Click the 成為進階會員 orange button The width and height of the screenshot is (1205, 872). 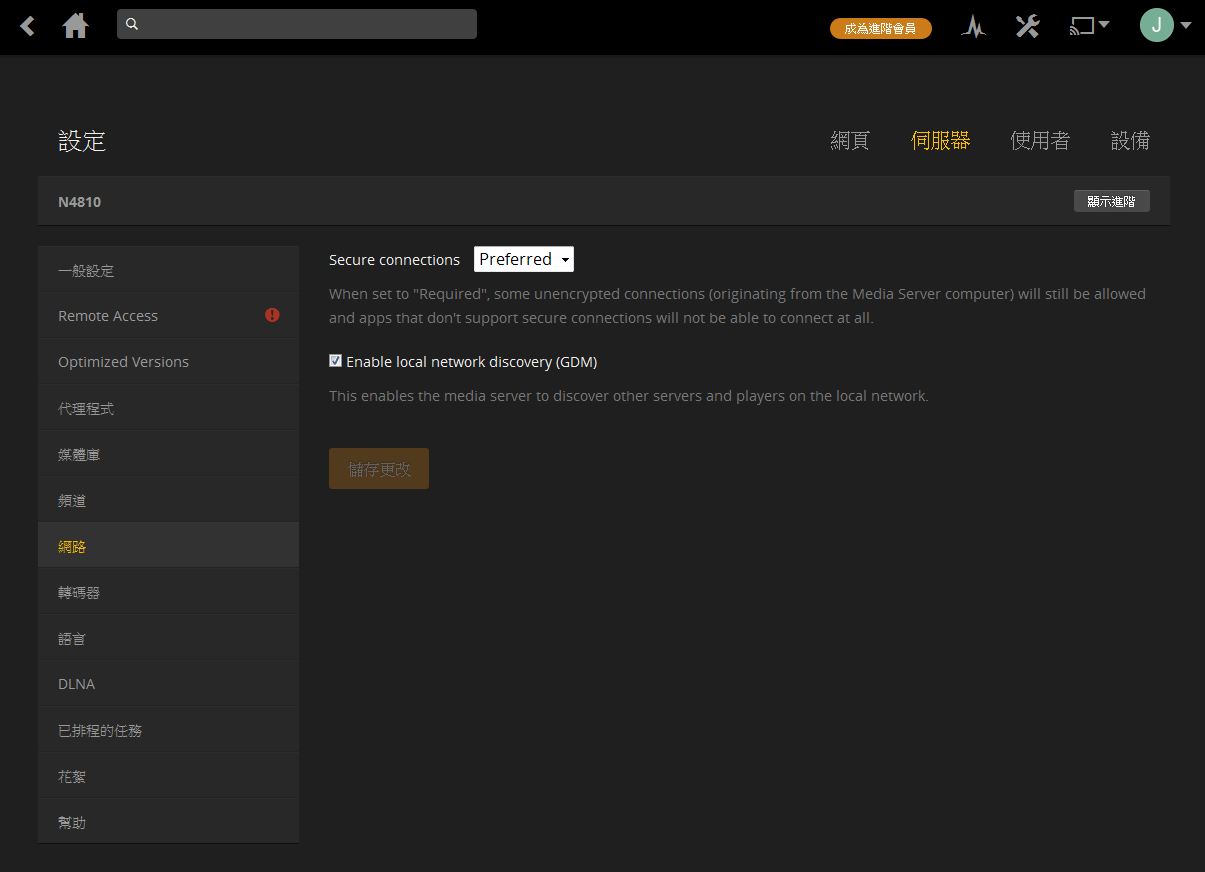pos(880,28)
